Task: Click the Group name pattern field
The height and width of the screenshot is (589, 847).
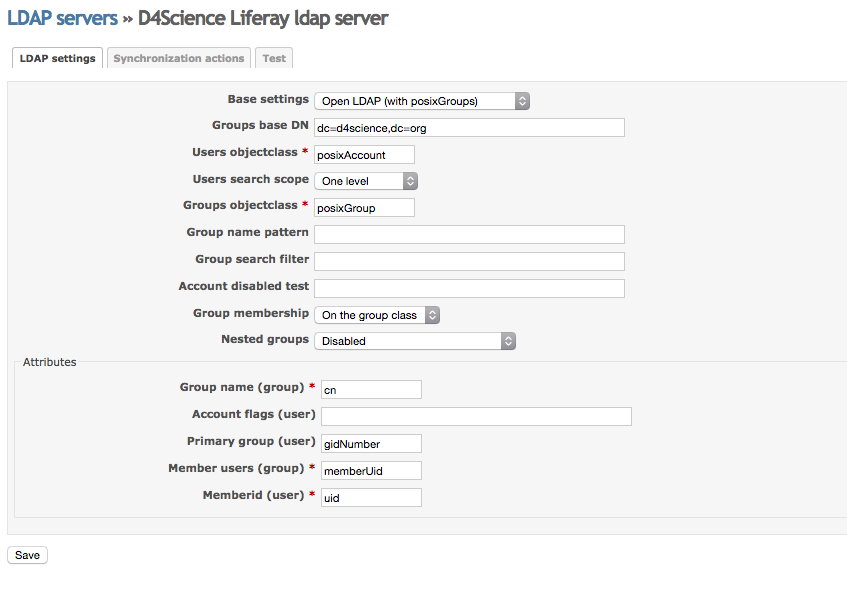Action: click(x=469, y=235)
